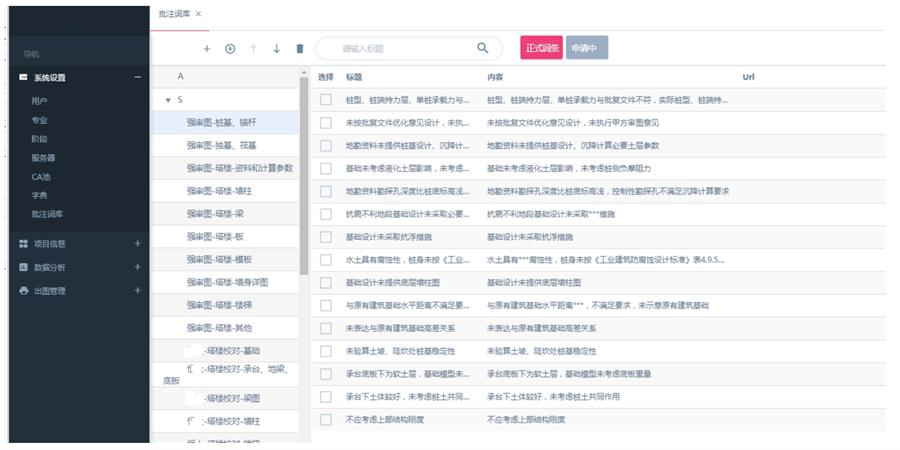Open 用户 in the sidebar menu
This screenshot has height=450, width=900.
pyautogui.click(x=39, y=101)
